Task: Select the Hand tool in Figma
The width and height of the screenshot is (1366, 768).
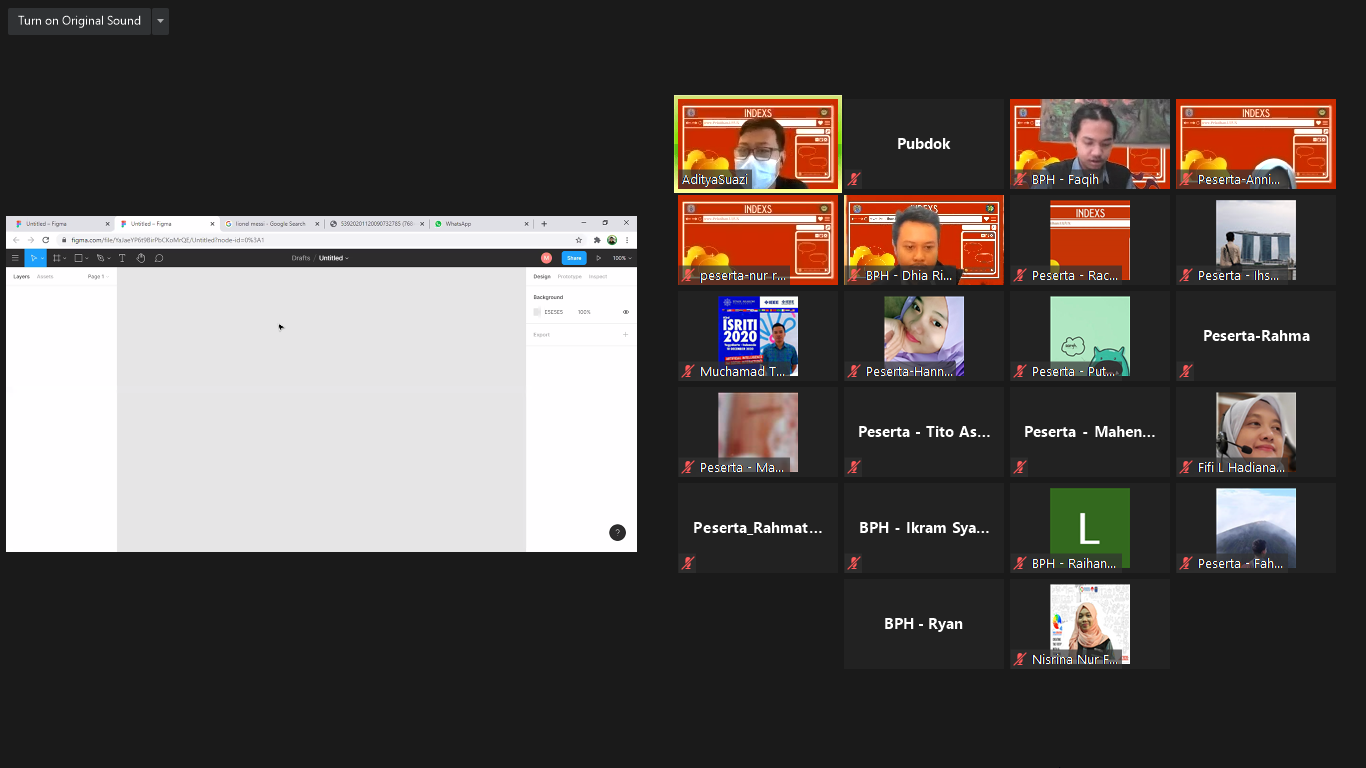Action: point(141,258)
